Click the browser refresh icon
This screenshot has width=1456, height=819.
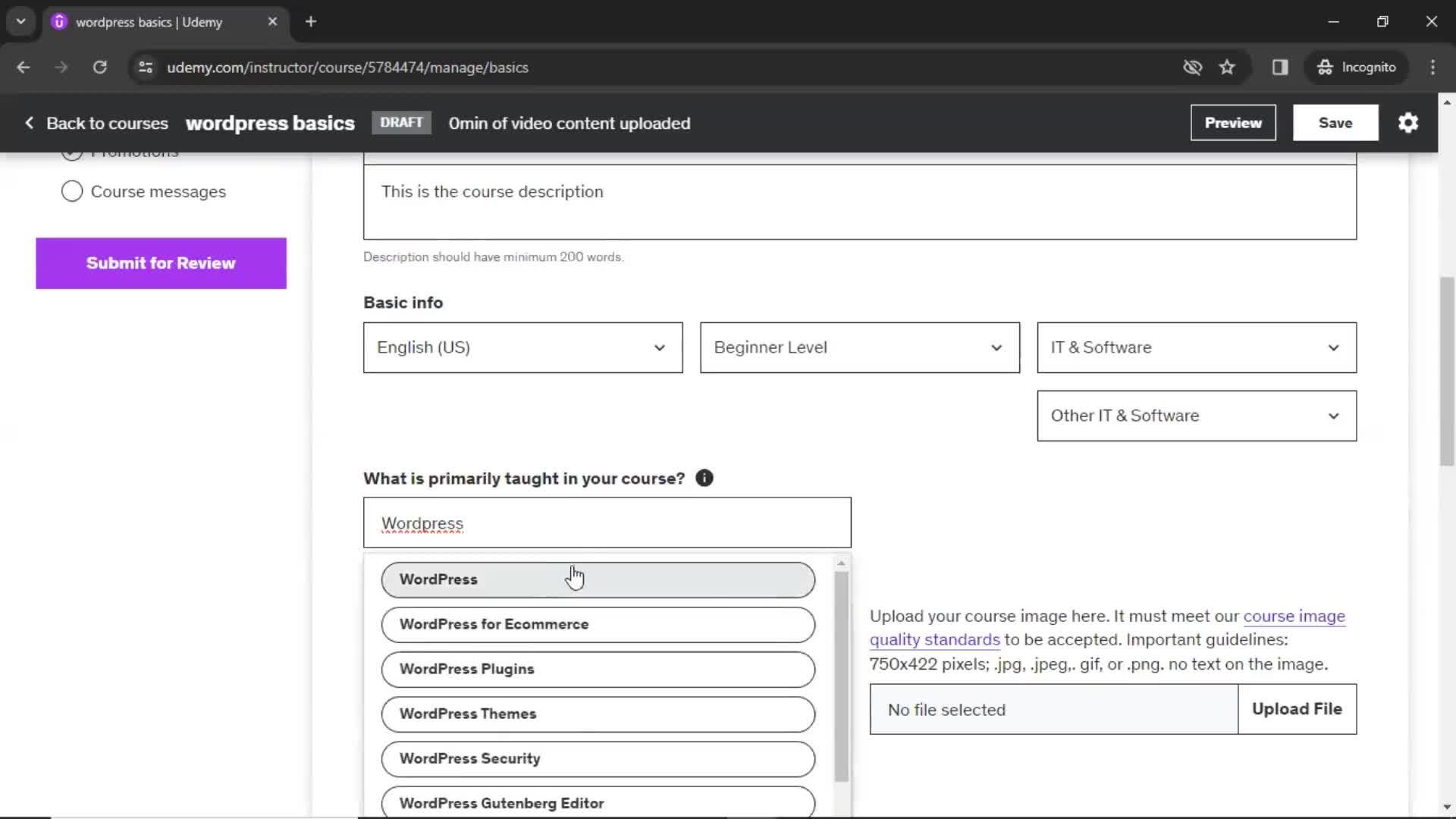100,67
